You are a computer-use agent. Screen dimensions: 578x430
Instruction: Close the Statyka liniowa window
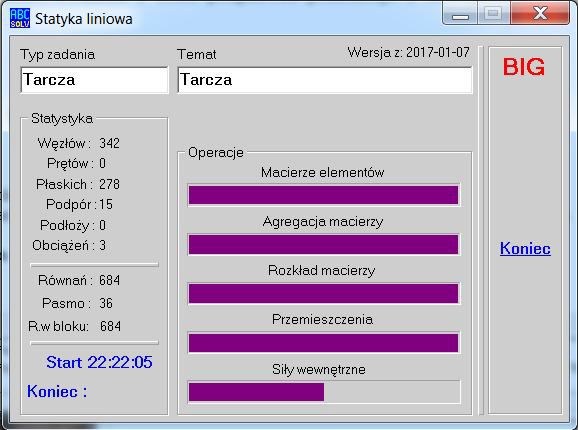[540, 13]
